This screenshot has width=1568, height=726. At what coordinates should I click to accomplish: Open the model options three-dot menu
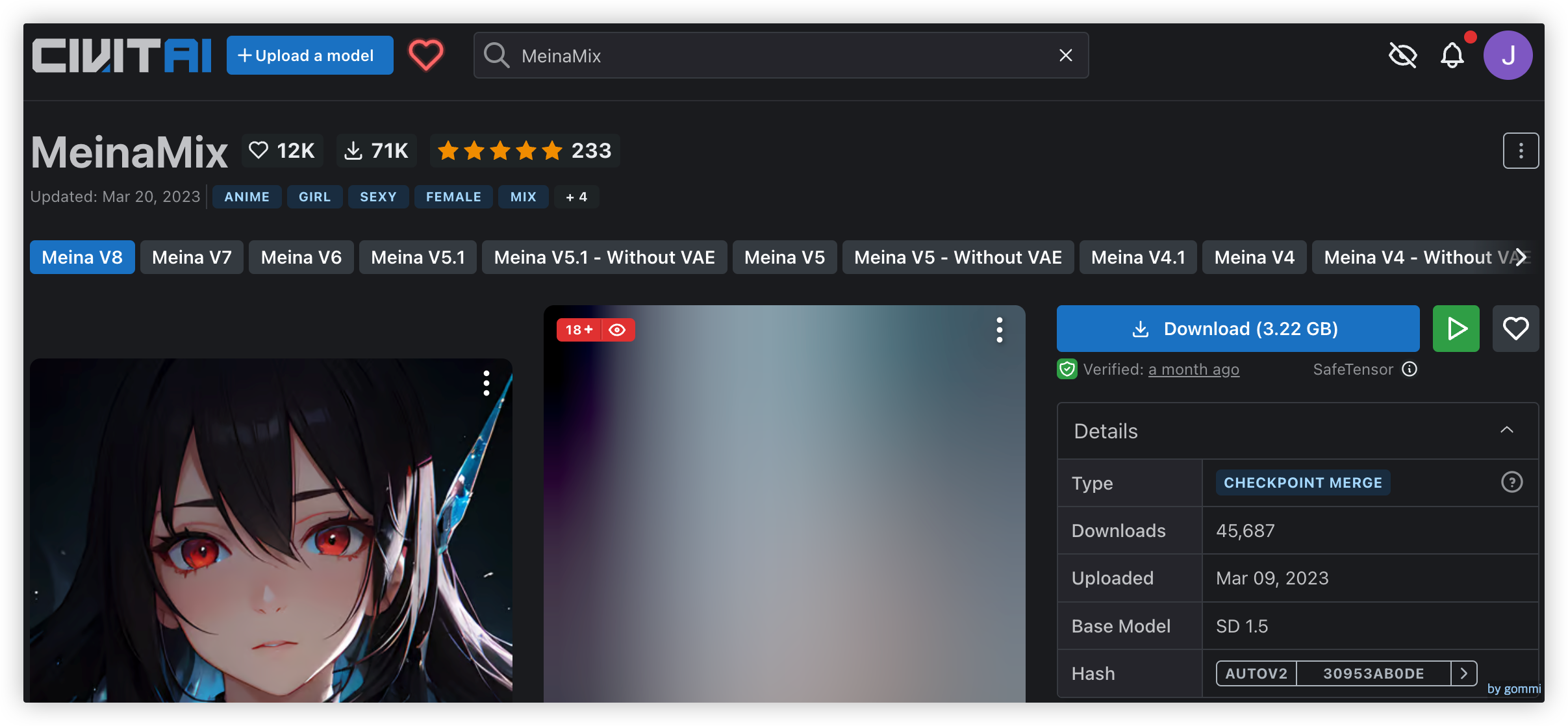pos(1521,151)
